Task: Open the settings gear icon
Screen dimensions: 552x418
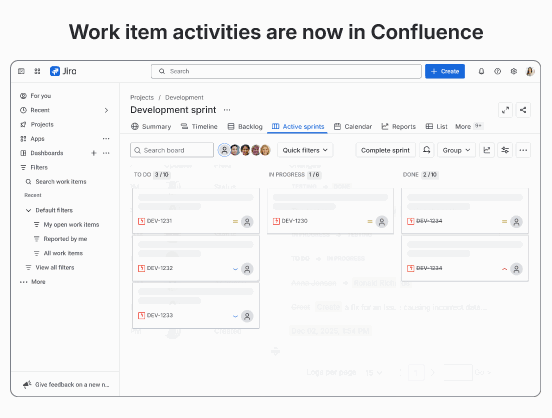Action: pos(514,71)
